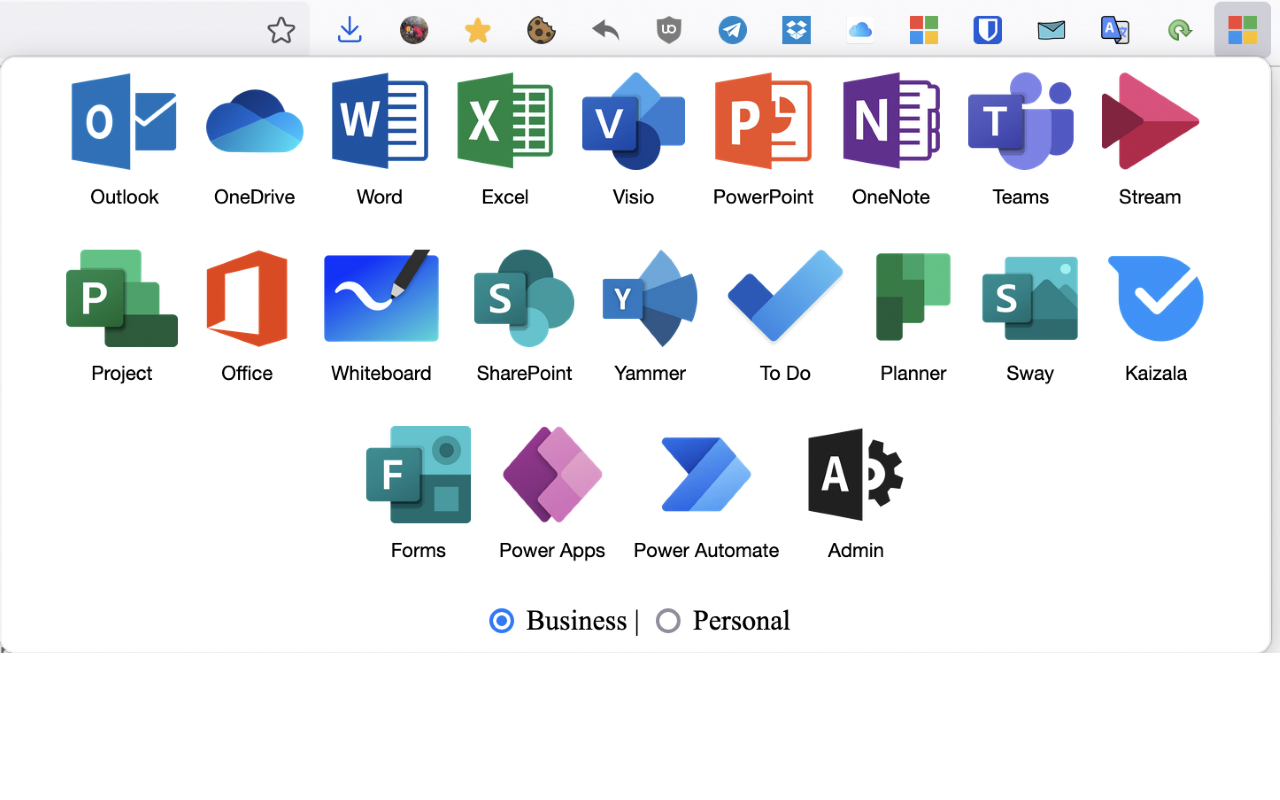Open the Admin center

tap(855, 474)
